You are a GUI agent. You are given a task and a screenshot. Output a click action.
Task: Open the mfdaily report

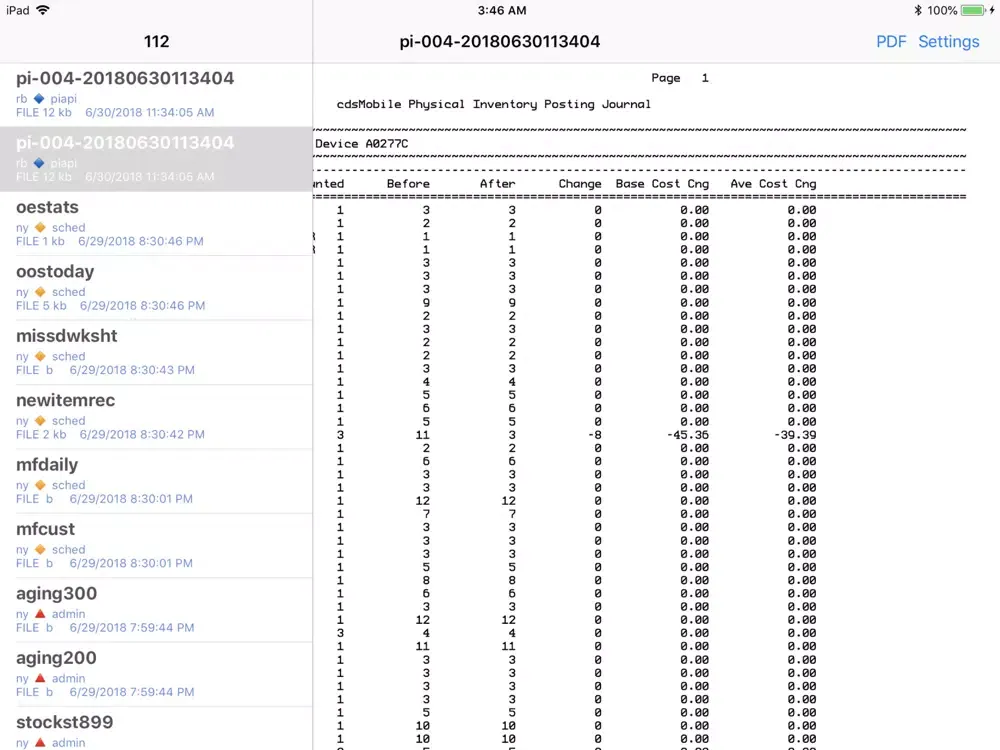tap(156, 481)
